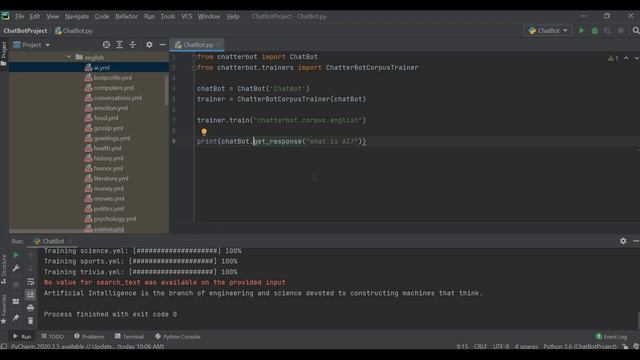
Task: Toggle scroll to end icon in Run console
Action: click(x=30, y=294)
